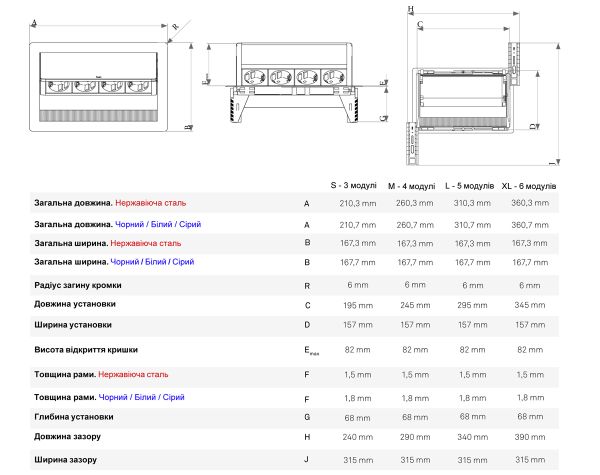Click the 210,7 mm value cell
Image resolution: width=600 pixels, height=475 pixels.
coord(357,224)
